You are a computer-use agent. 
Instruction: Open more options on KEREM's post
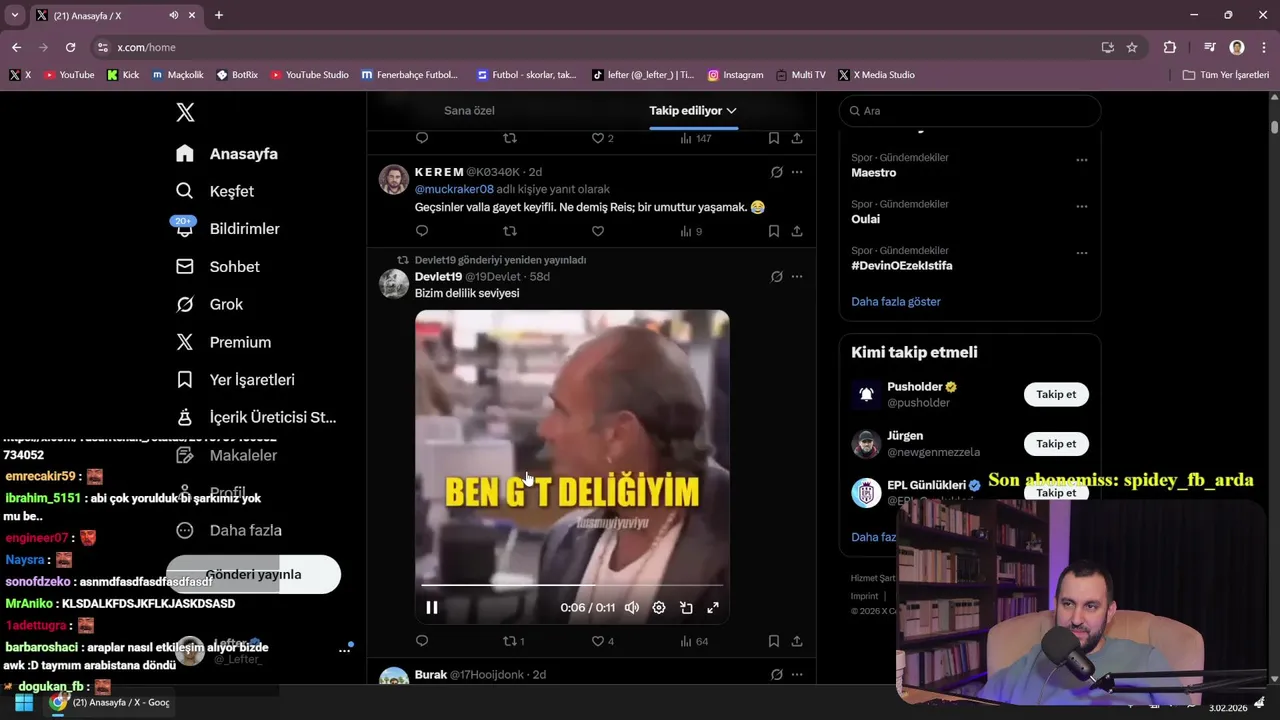[x=797, y=172]
